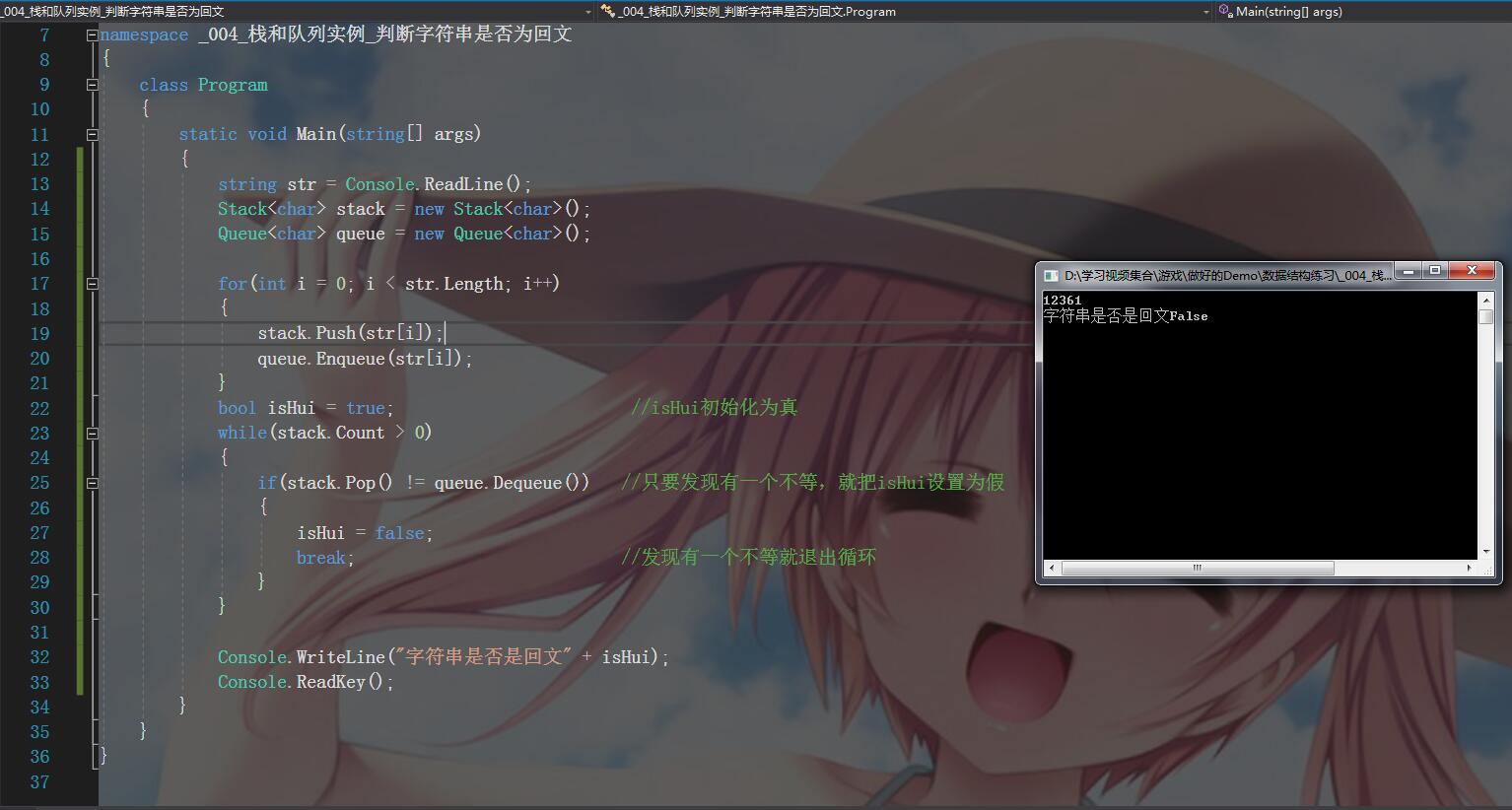Collapse the Main method on line 11
The width and height of the screenshot is (1512, 810).
tap(92, 135)
